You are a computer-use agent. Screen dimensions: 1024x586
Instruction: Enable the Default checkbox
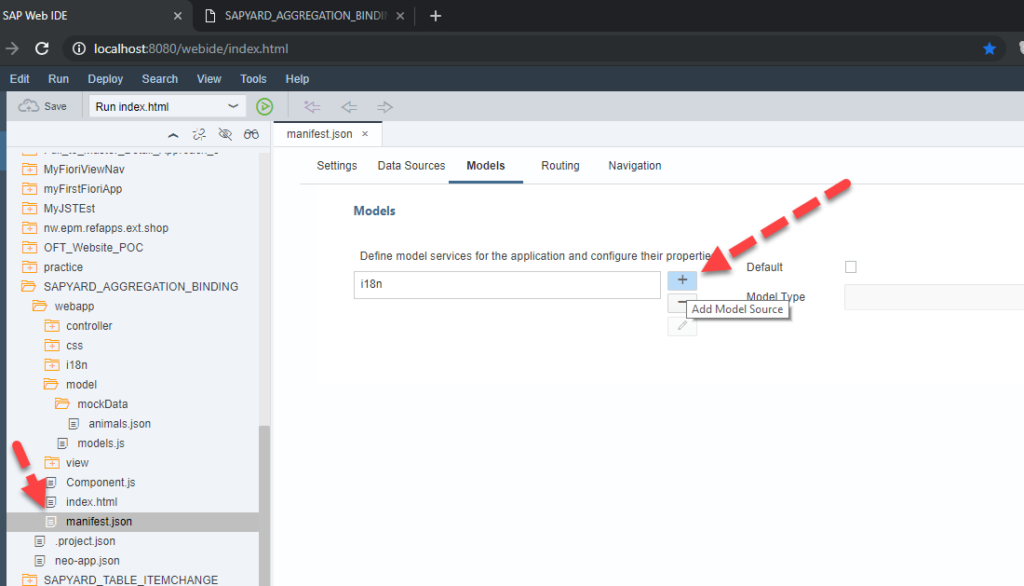[x=850, y=267]
